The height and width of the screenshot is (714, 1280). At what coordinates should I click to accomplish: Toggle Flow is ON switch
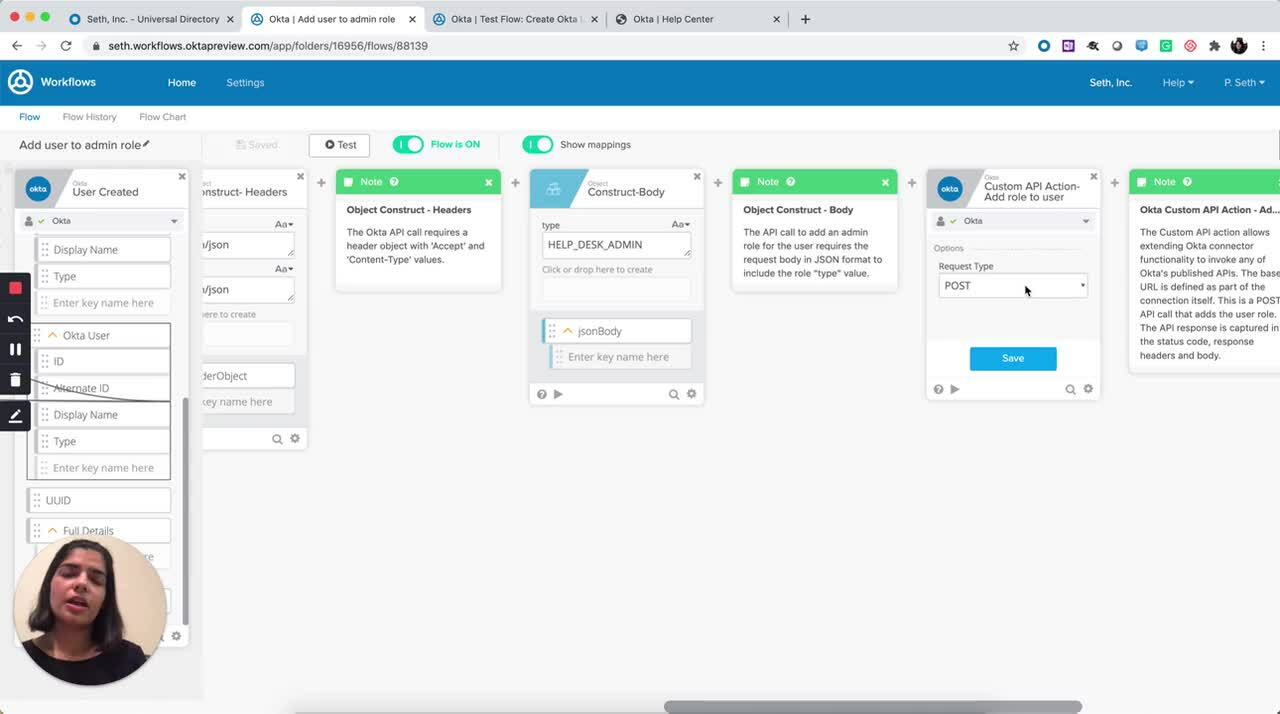(x=408, y=144)
